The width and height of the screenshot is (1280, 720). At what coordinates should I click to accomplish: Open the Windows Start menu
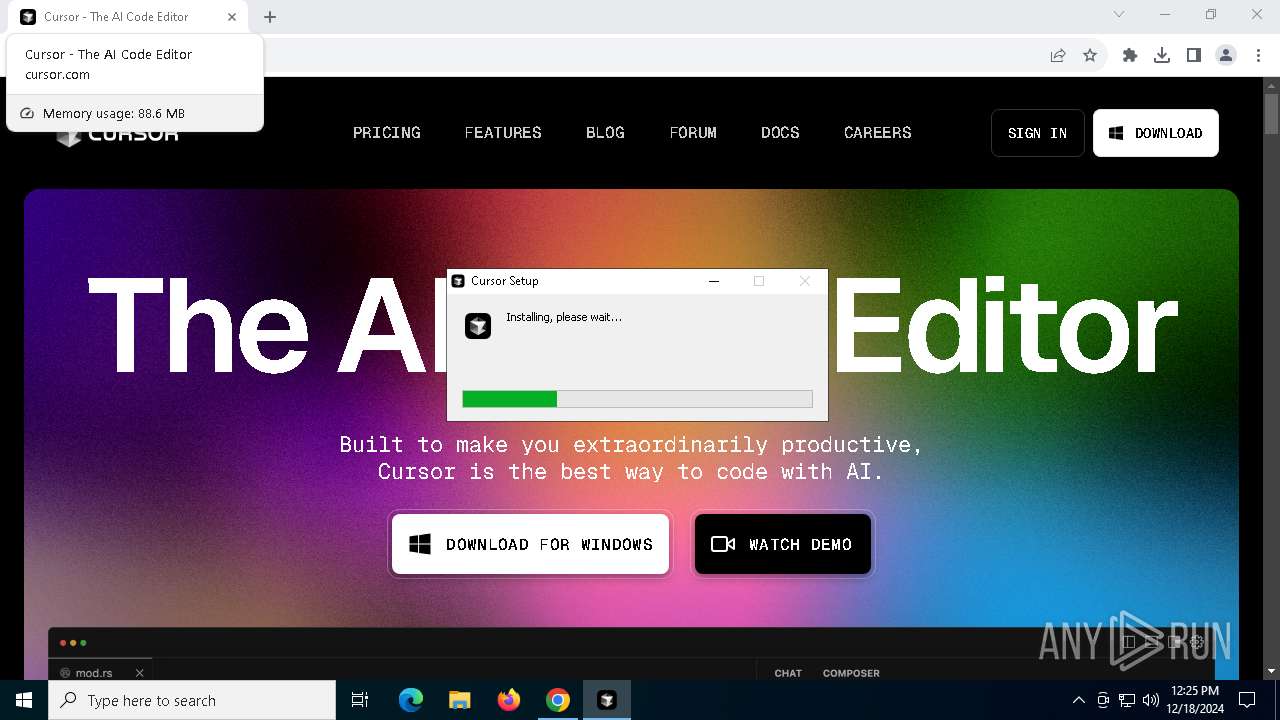(24, 700)
